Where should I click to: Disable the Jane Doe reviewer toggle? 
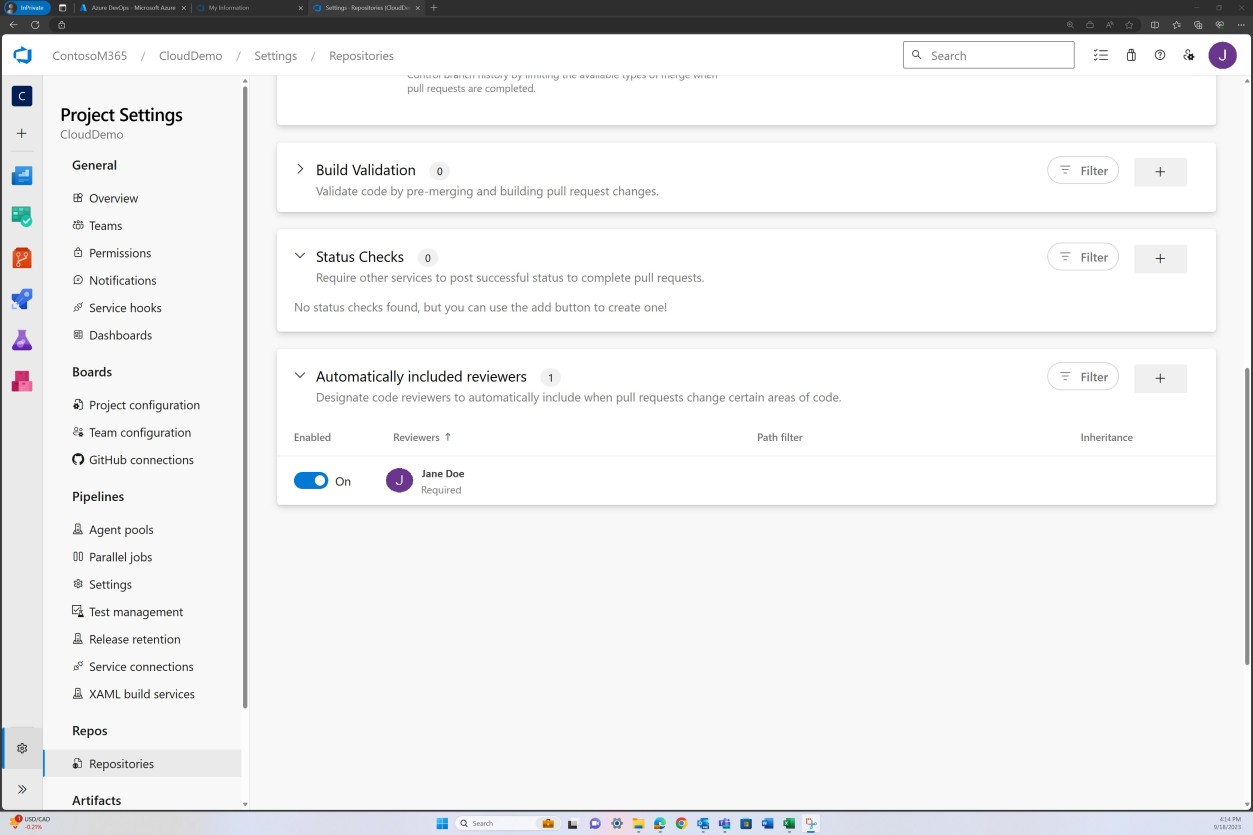point(310,480)
